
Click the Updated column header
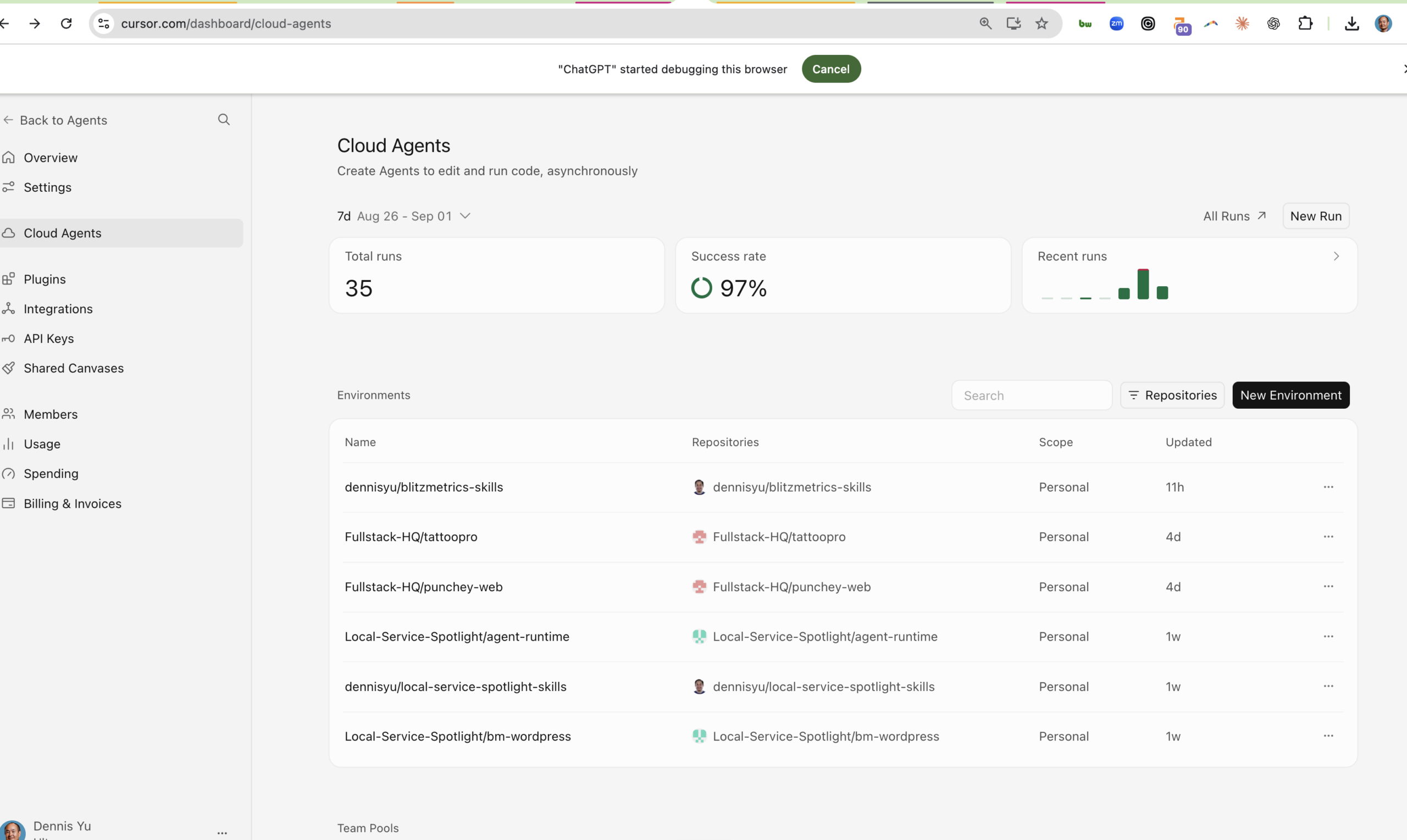coord(1188,442)
